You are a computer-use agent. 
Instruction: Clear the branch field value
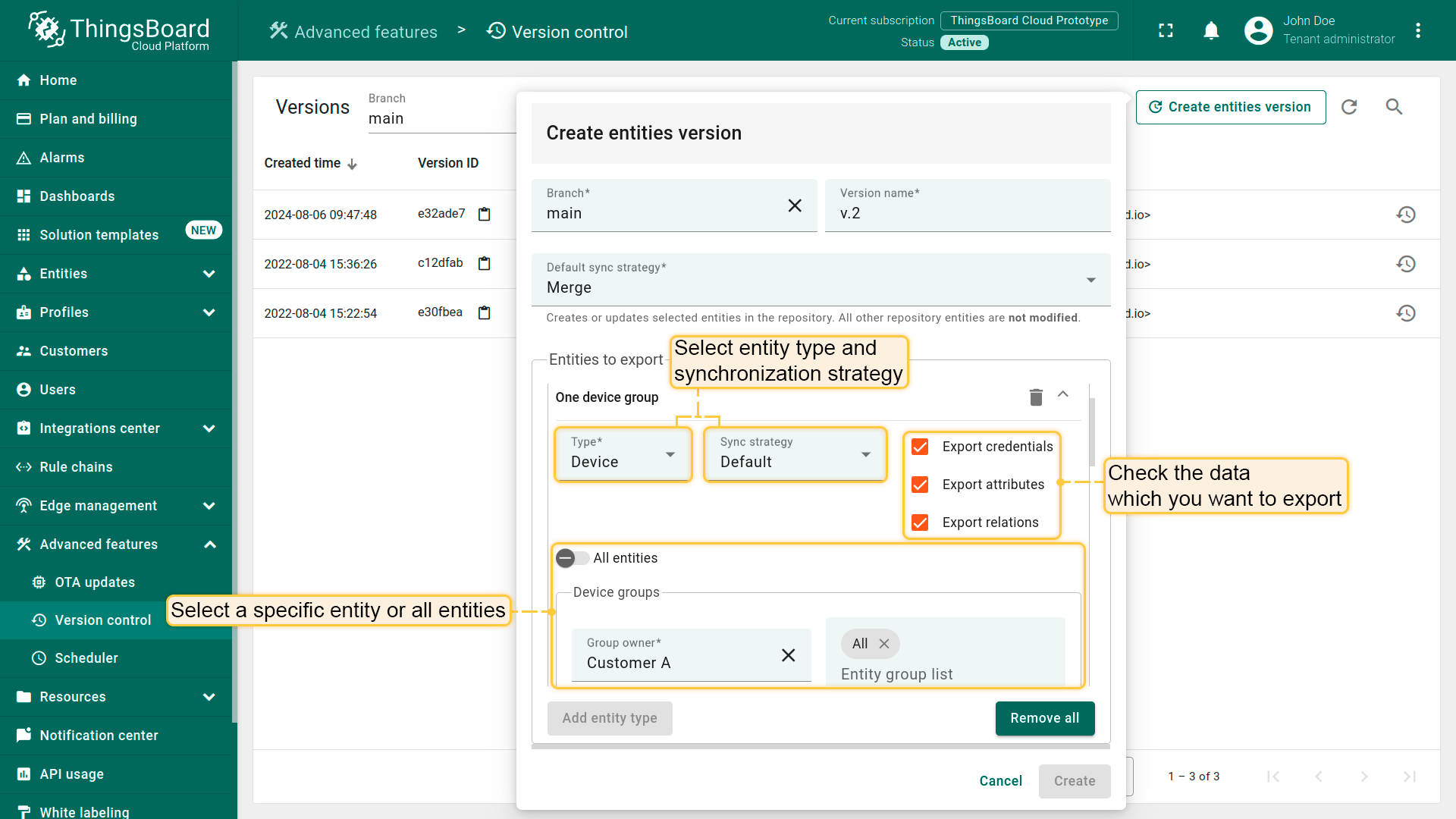coord(794,206)
